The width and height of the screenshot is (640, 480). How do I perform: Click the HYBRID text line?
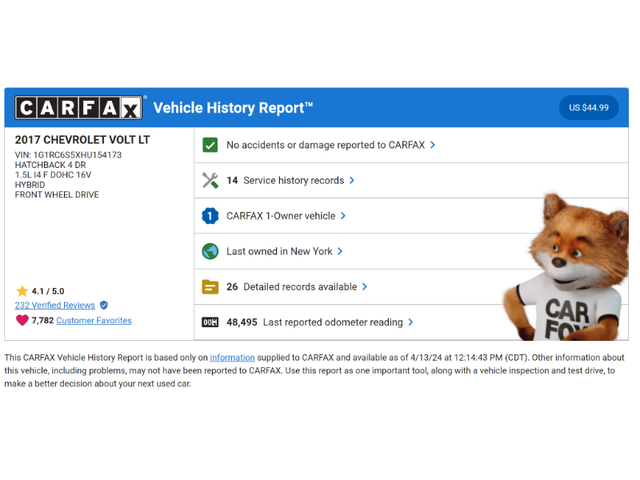[x=30, y=185]
